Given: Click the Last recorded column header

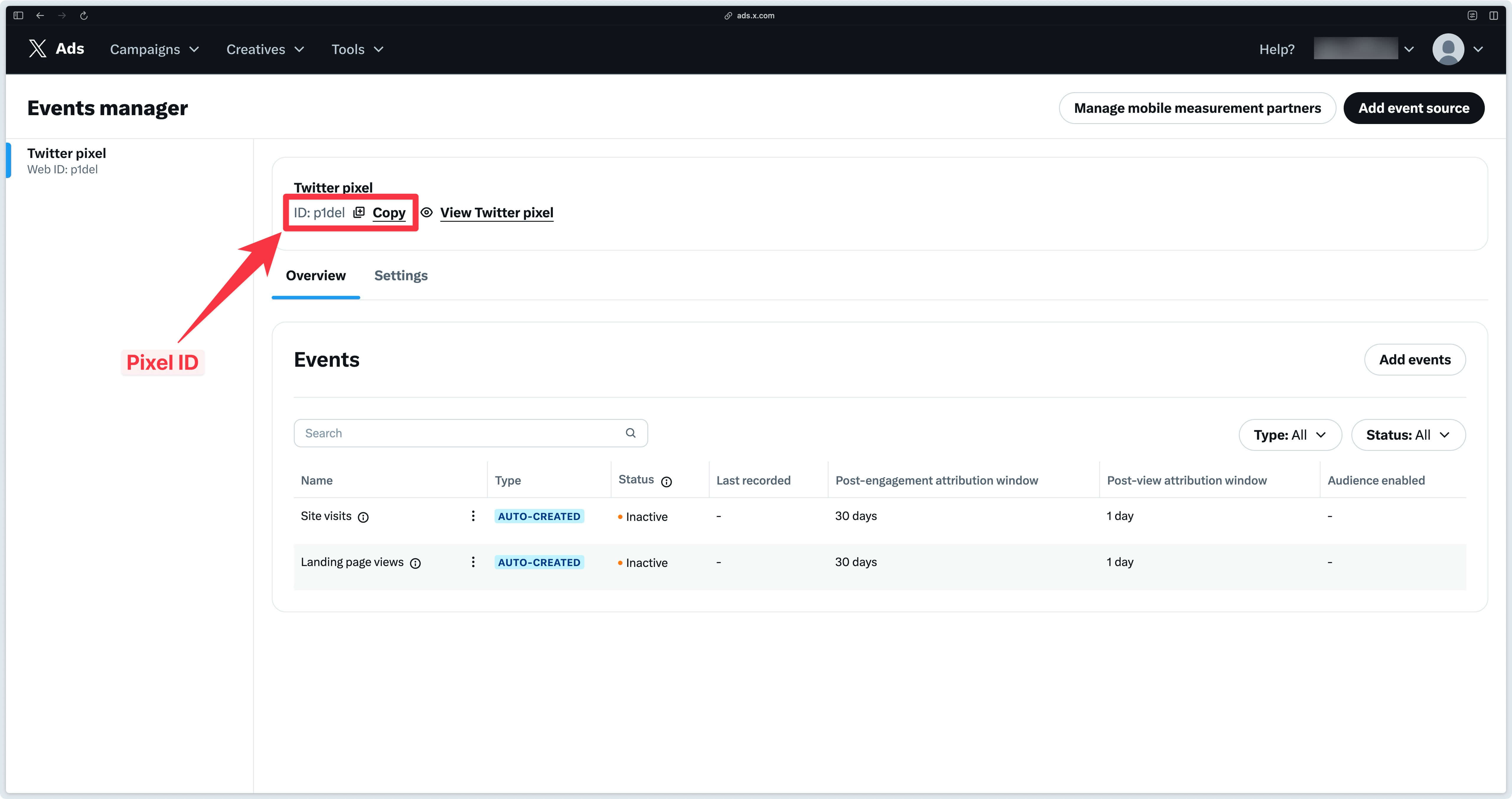Looking at the screenshot, I should [753, 480].
